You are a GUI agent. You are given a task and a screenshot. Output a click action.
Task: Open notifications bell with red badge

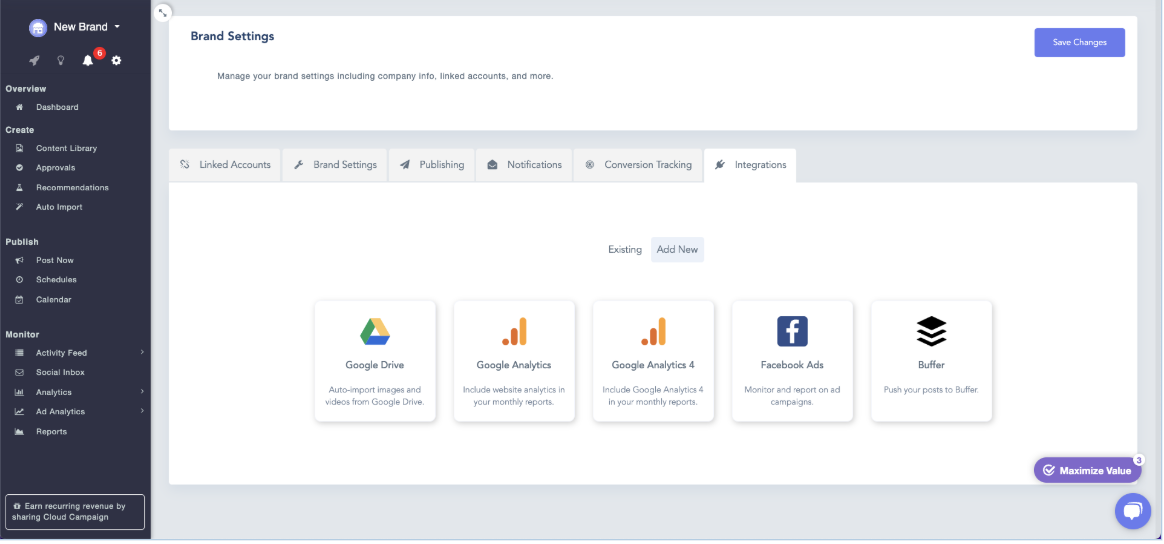(88, 60)
